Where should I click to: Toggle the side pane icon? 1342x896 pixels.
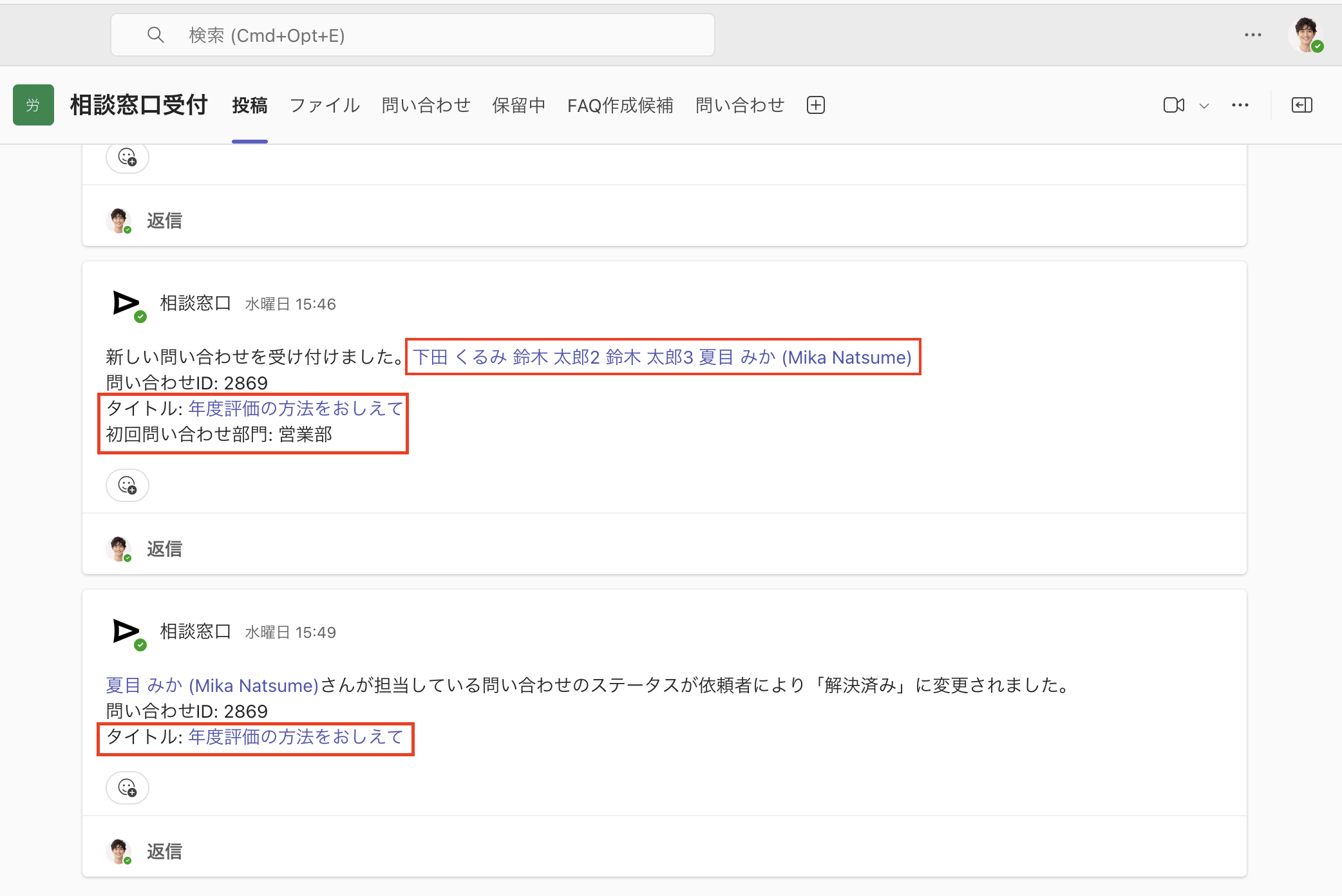point(1302,105)
